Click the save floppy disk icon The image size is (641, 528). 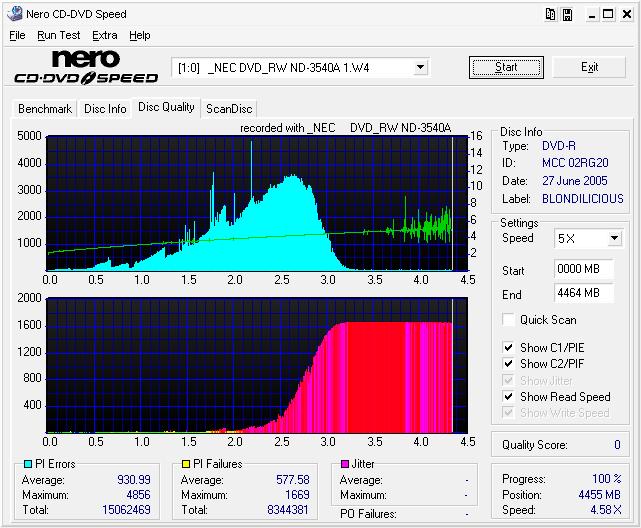coord(567,15)
